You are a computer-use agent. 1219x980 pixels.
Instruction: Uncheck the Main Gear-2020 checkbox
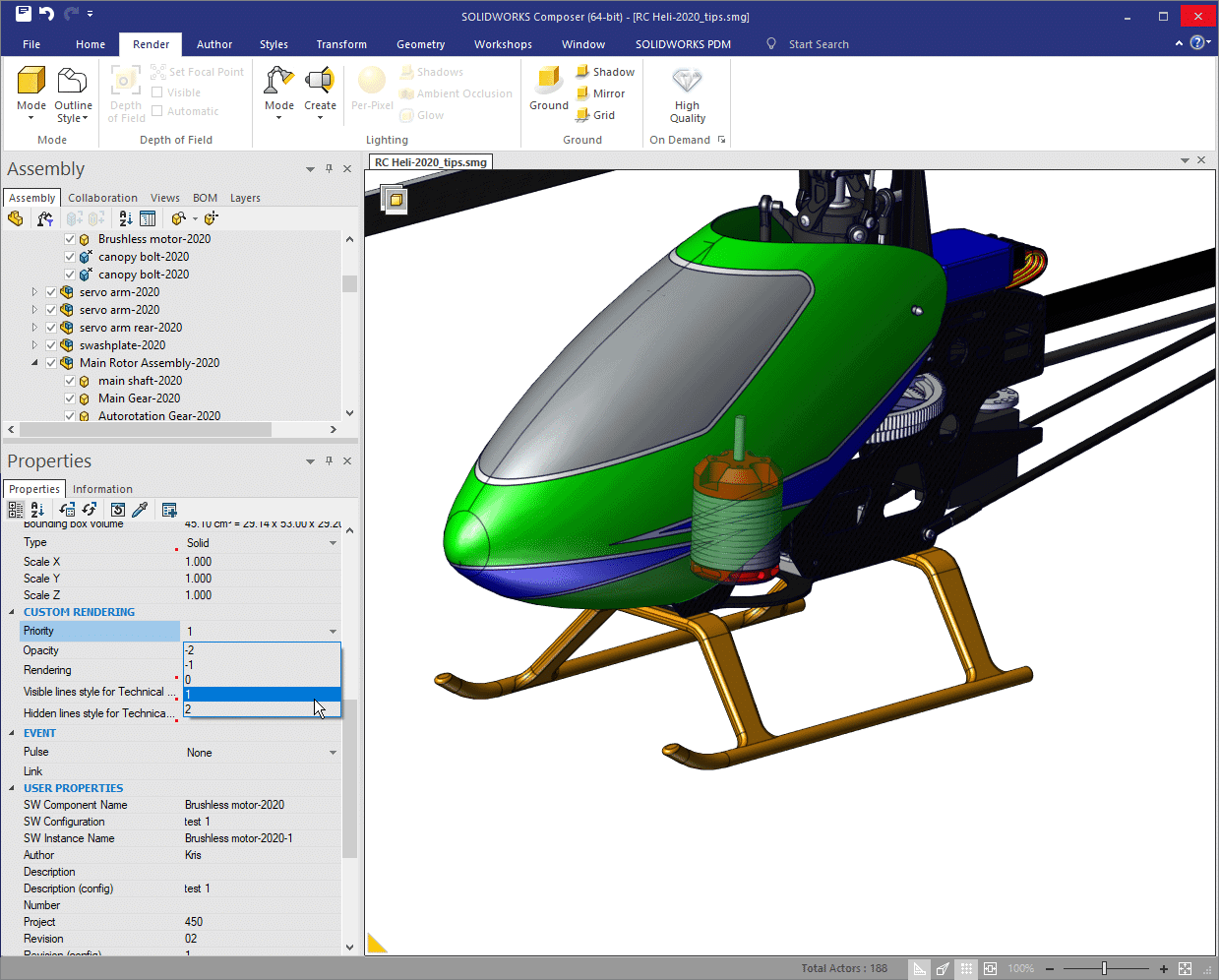[70, 398]
